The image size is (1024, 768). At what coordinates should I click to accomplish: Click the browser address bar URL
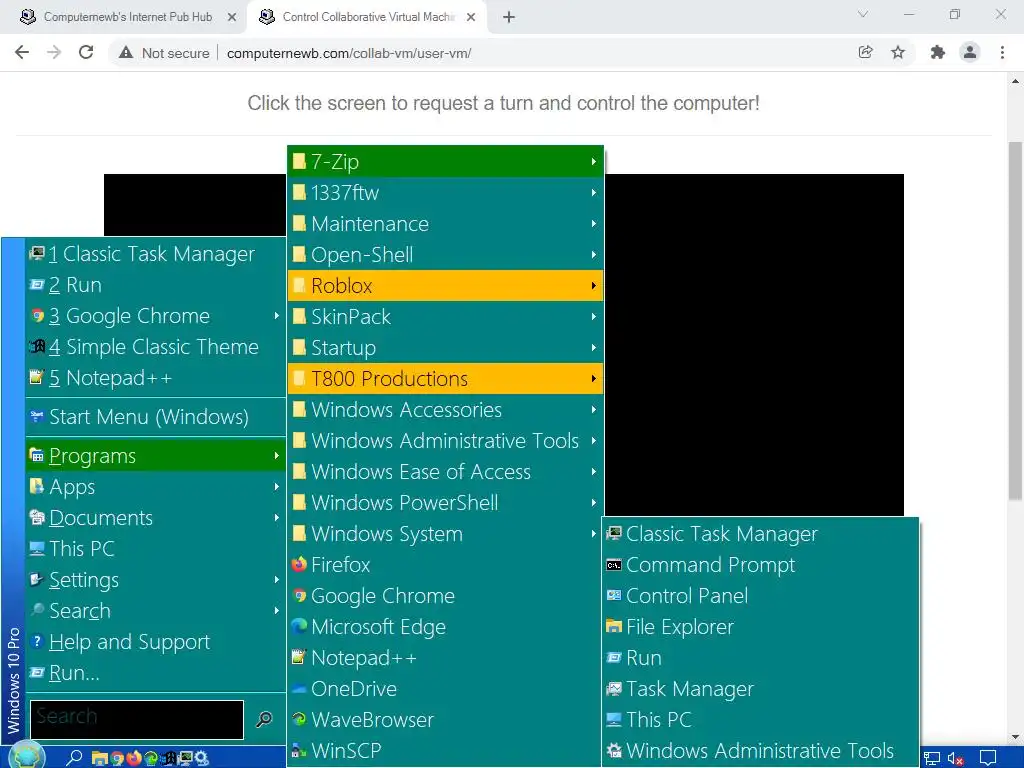pos(349,53)
